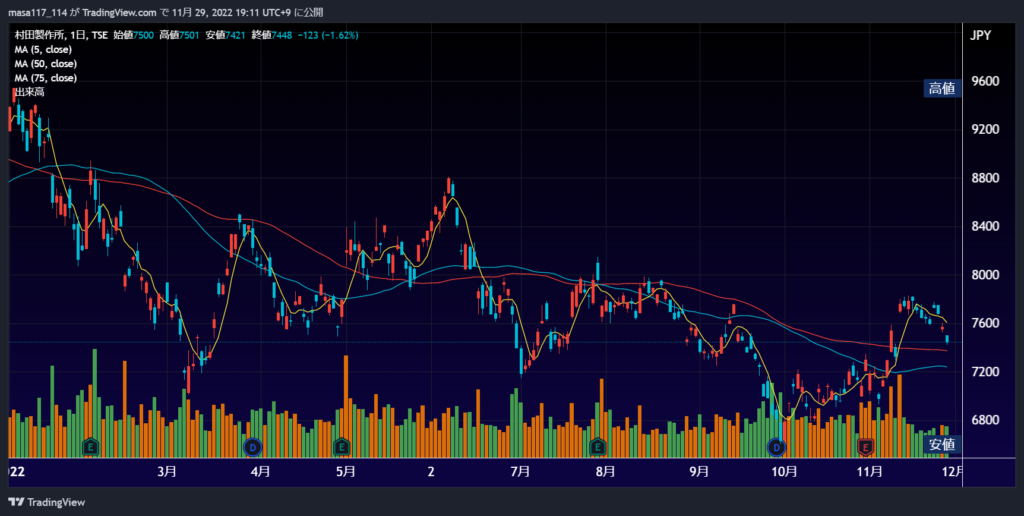
Task: Select the MA (5, close) indicator legend
Action: point(43,50)
